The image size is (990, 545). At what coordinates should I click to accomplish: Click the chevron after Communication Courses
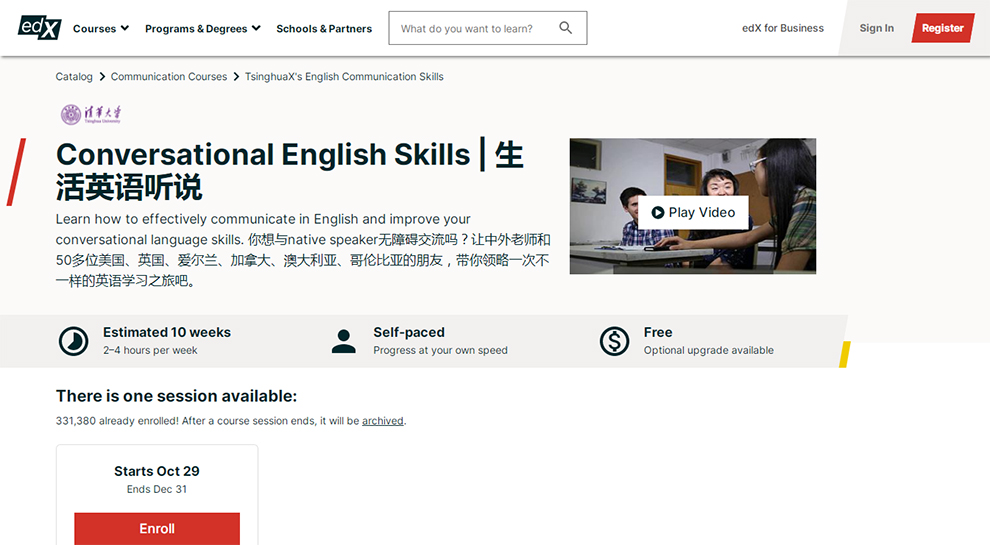tap(236, 76)
